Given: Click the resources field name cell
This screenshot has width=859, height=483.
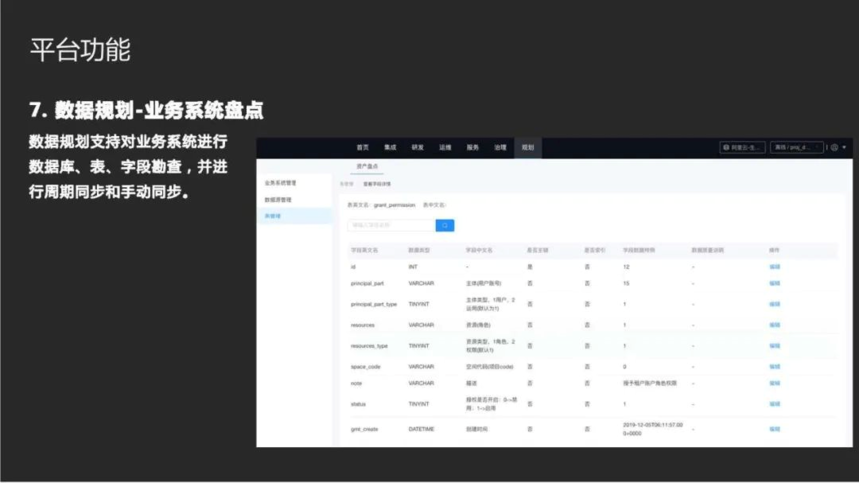Looking at the screenshot, I should pyautogui.click(x=363, y=325).
